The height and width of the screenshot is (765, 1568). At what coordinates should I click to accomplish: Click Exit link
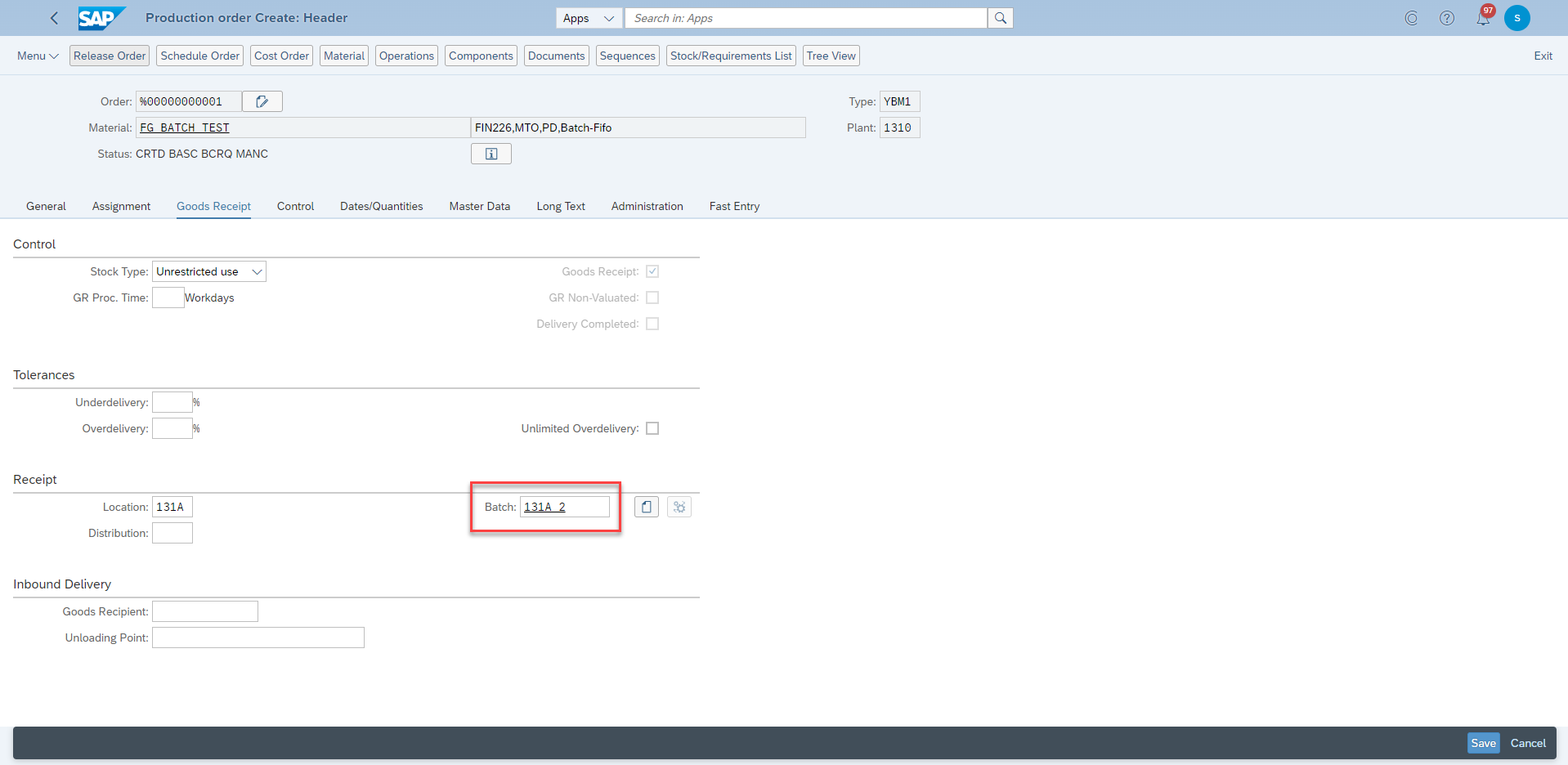pyautogui.click(x=1543, y=56)
